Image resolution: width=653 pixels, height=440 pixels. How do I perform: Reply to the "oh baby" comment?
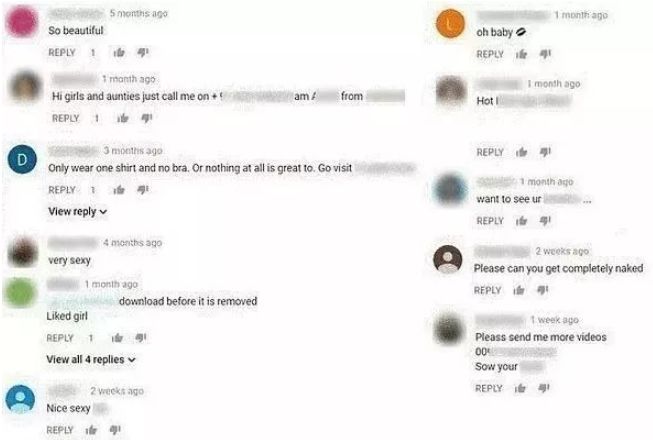490,54
